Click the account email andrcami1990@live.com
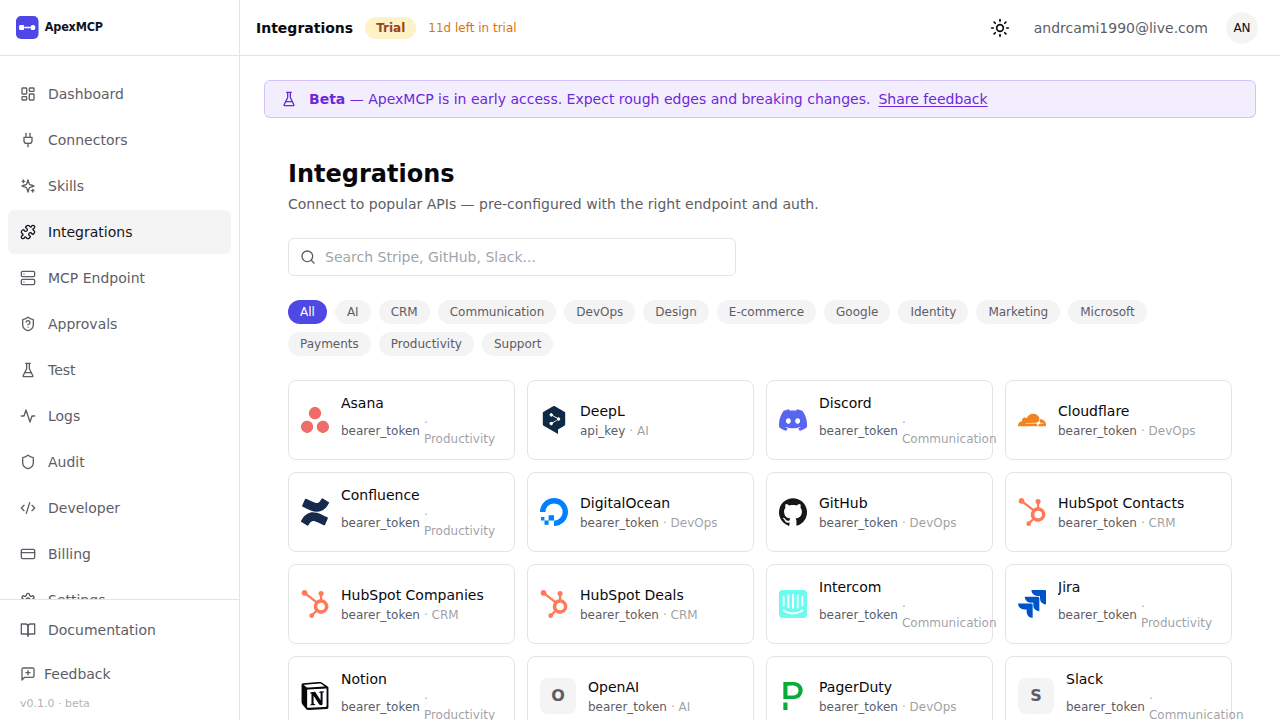Image resolution: width=1280 pixels, height=720 pixels. pyautogui.click(x=1121, y=28)
